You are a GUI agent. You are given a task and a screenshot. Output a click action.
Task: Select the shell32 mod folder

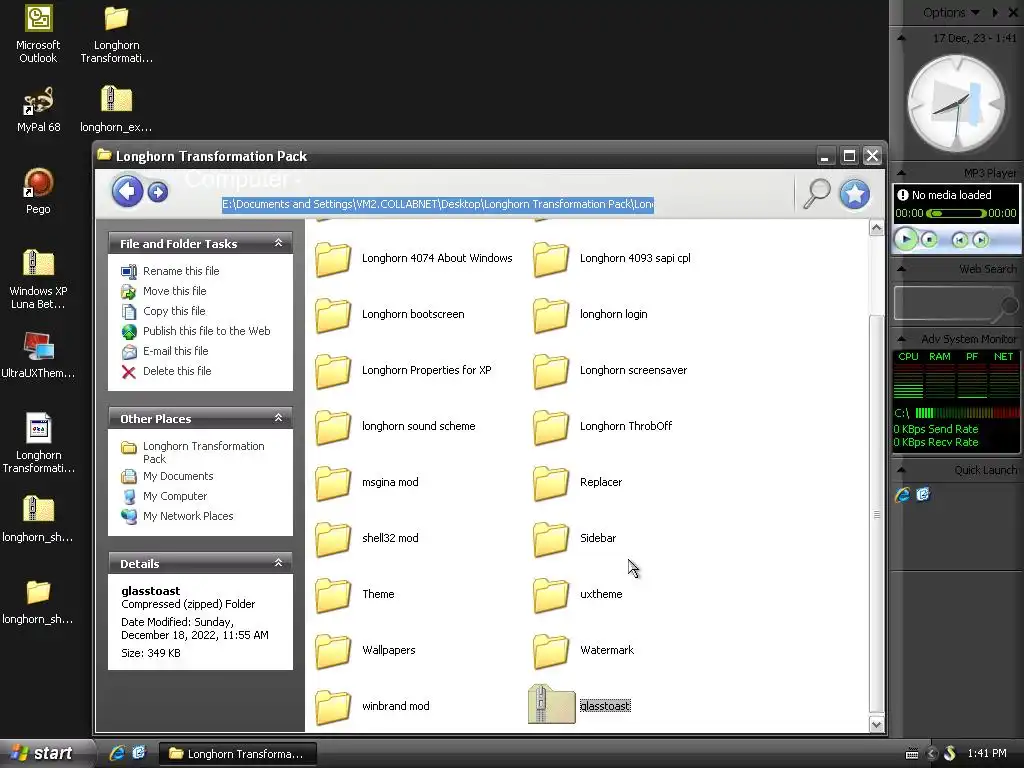367,539
